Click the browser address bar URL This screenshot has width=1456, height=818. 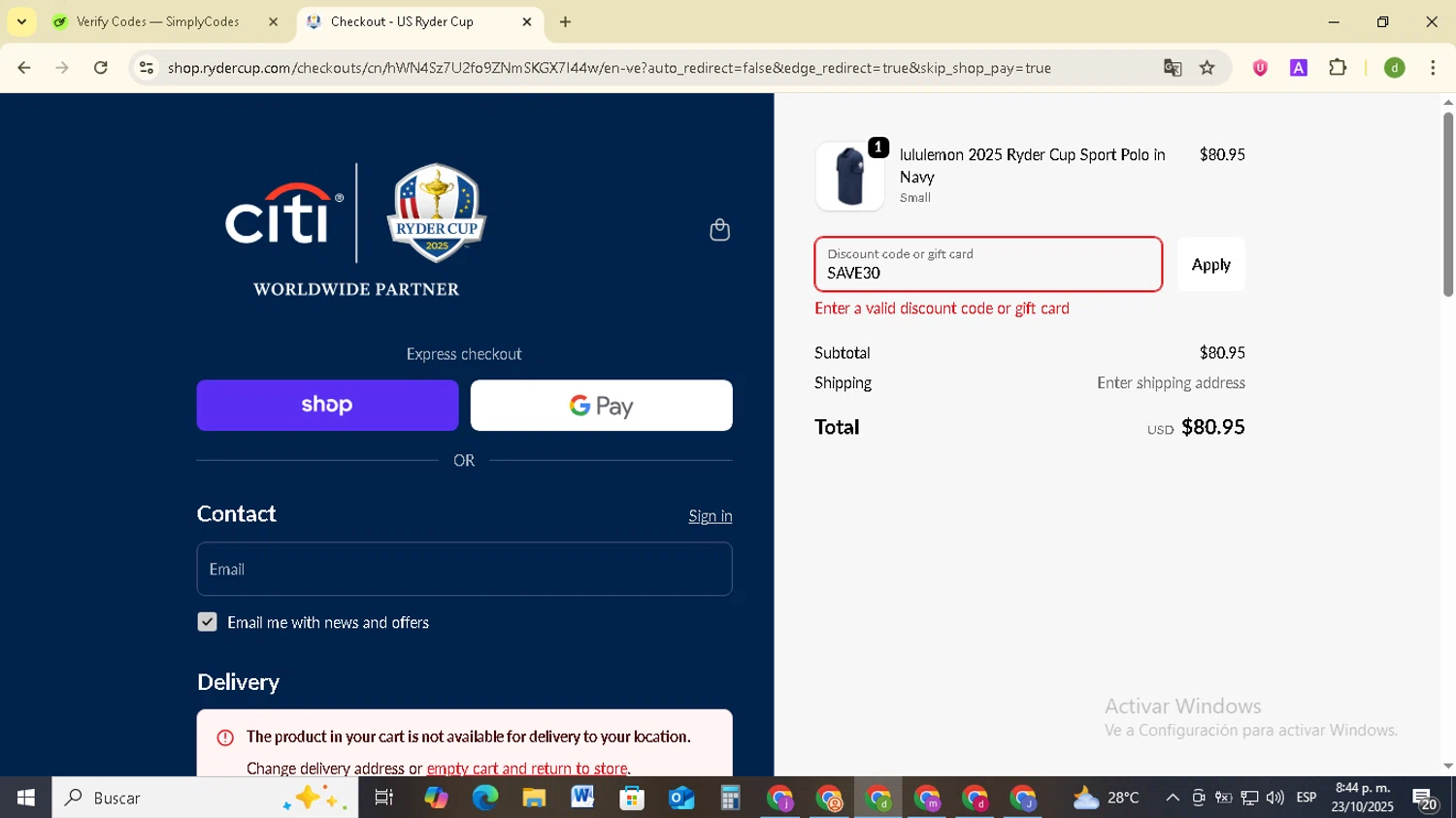coord(609,68)
